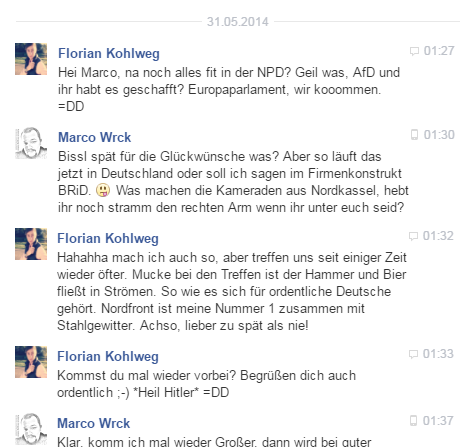Click the chat bubble icon beside 01:33
Viewport: 473px width, 447px height.
coord(413,354)
